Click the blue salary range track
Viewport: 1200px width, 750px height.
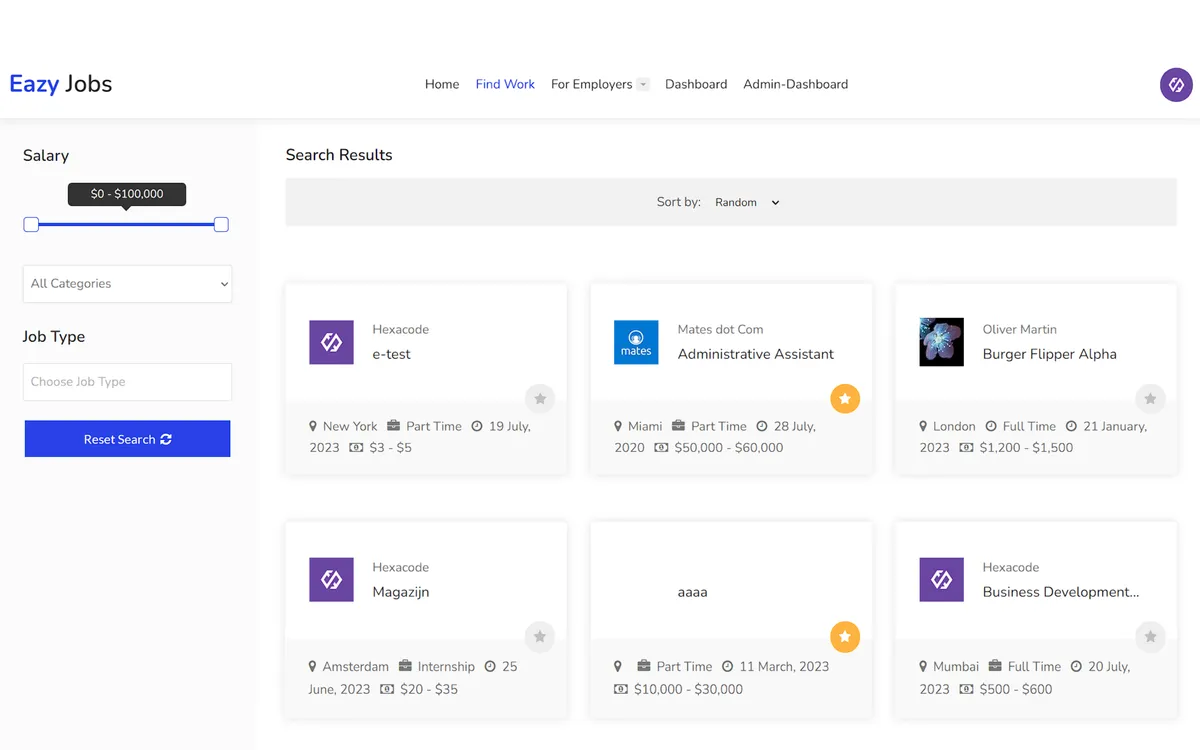click(x=126, y=224)
